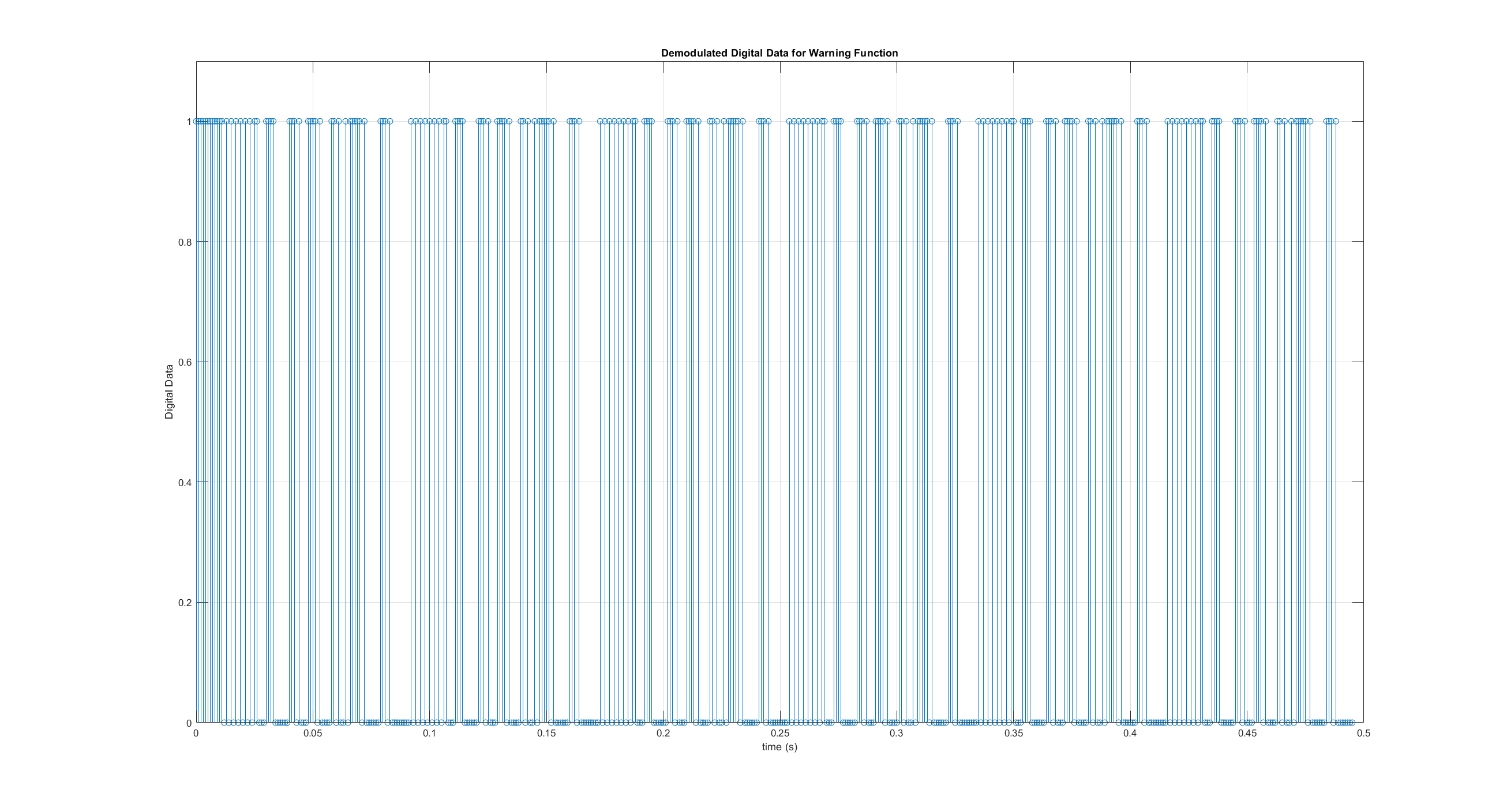Click x-axis tick label 0.15
This screenshot has width=1507, height=812.
(x=546, y=733)
